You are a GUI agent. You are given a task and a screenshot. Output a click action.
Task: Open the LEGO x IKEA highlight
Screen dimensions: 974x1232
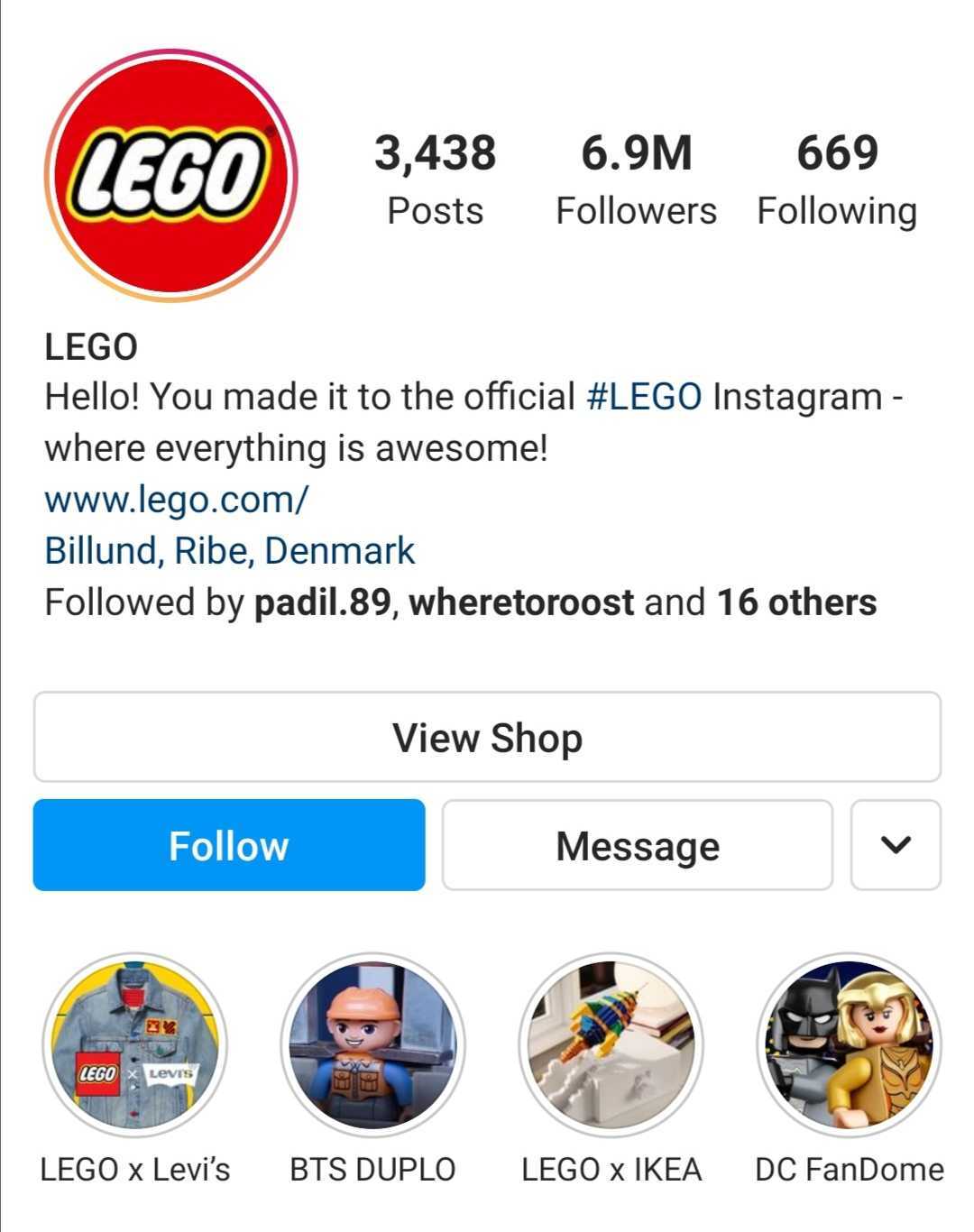tap(611, 1044)
